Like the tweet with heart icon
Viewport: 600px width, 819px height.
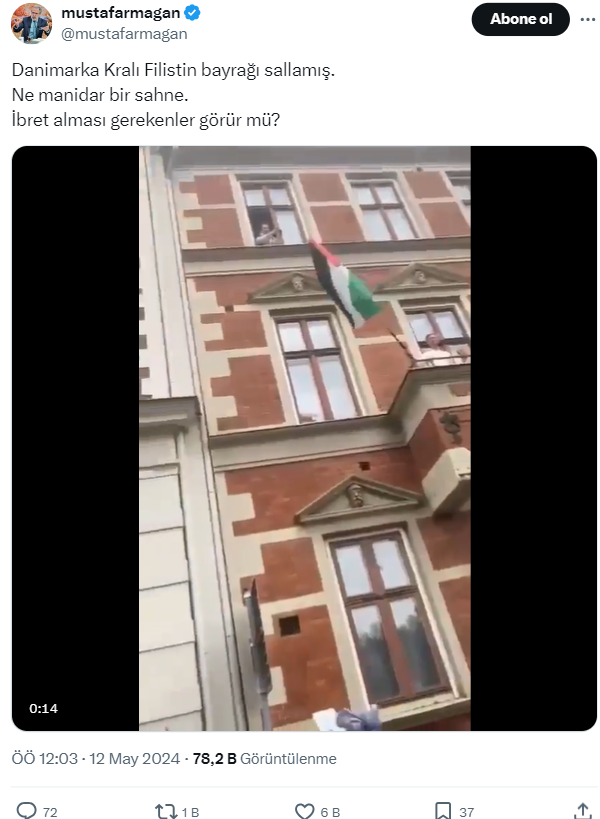(305, 811)
